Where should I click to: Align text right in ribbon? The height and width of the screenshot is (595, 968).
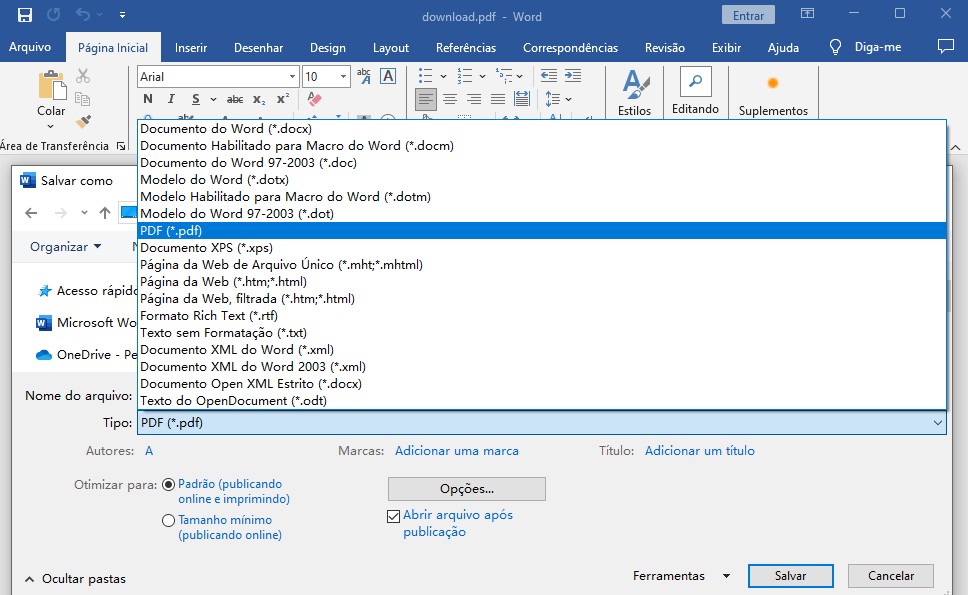click(x=474, y=99)
